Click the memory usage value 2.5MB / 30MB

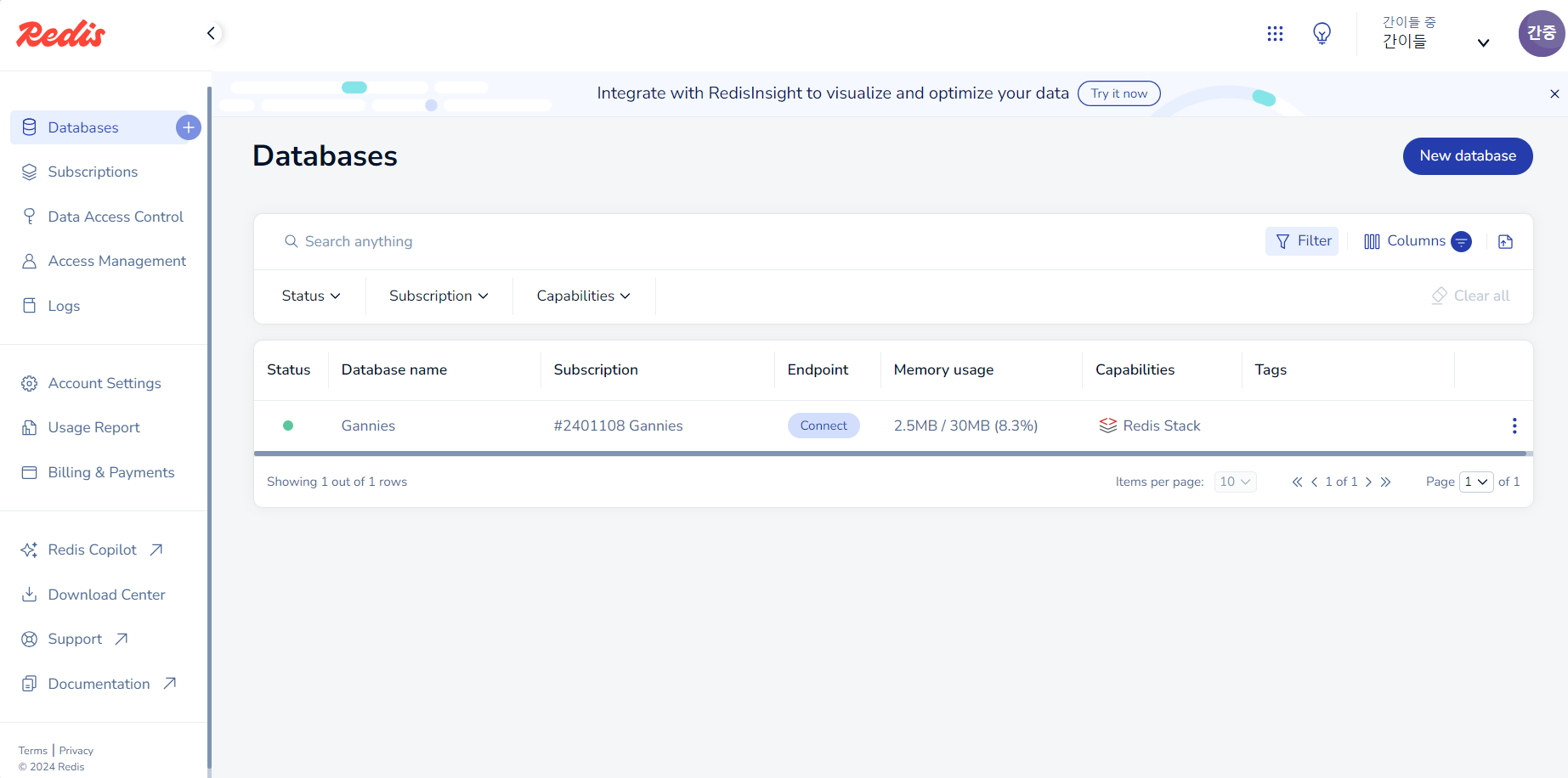[x=965, y=426]
